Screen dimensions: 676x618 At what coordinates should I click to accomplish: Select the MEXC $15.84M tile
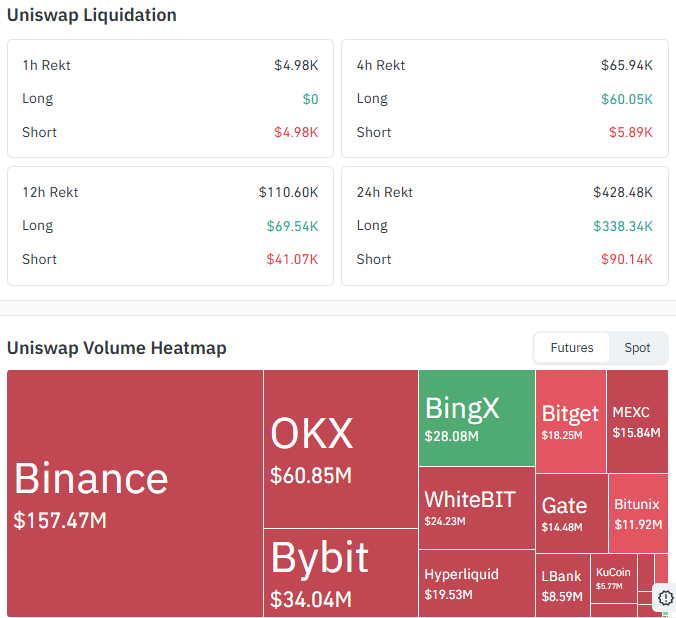pos(637,421)
